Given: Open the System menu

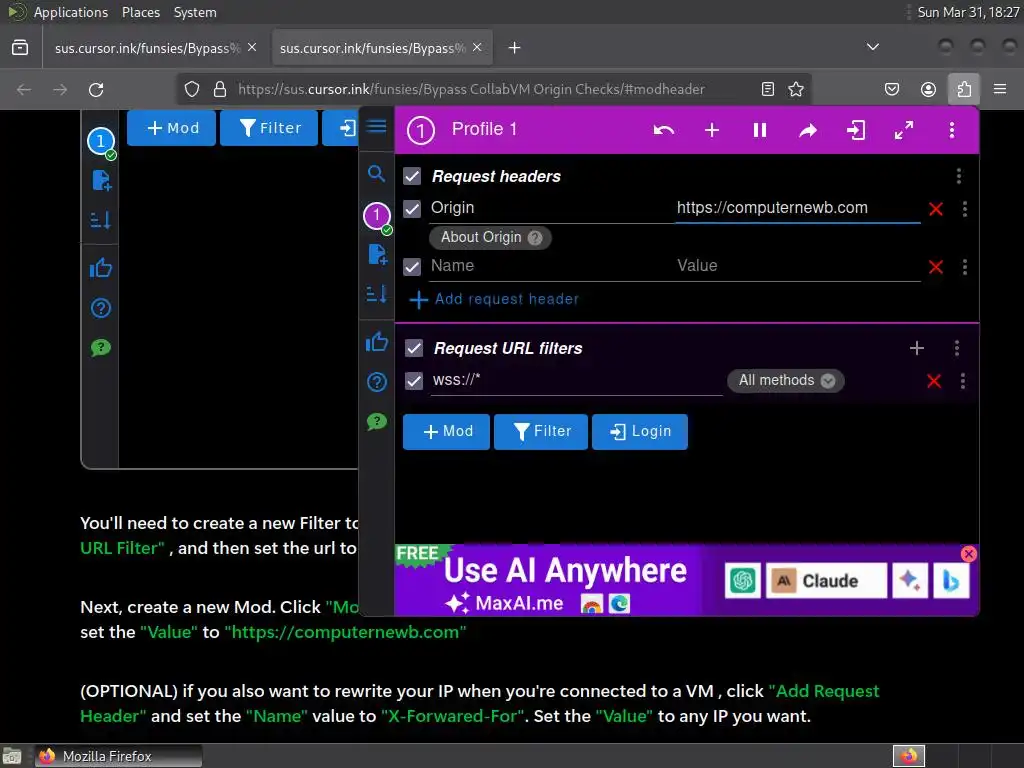Looking at the screenshot, I should coord(195,12).
